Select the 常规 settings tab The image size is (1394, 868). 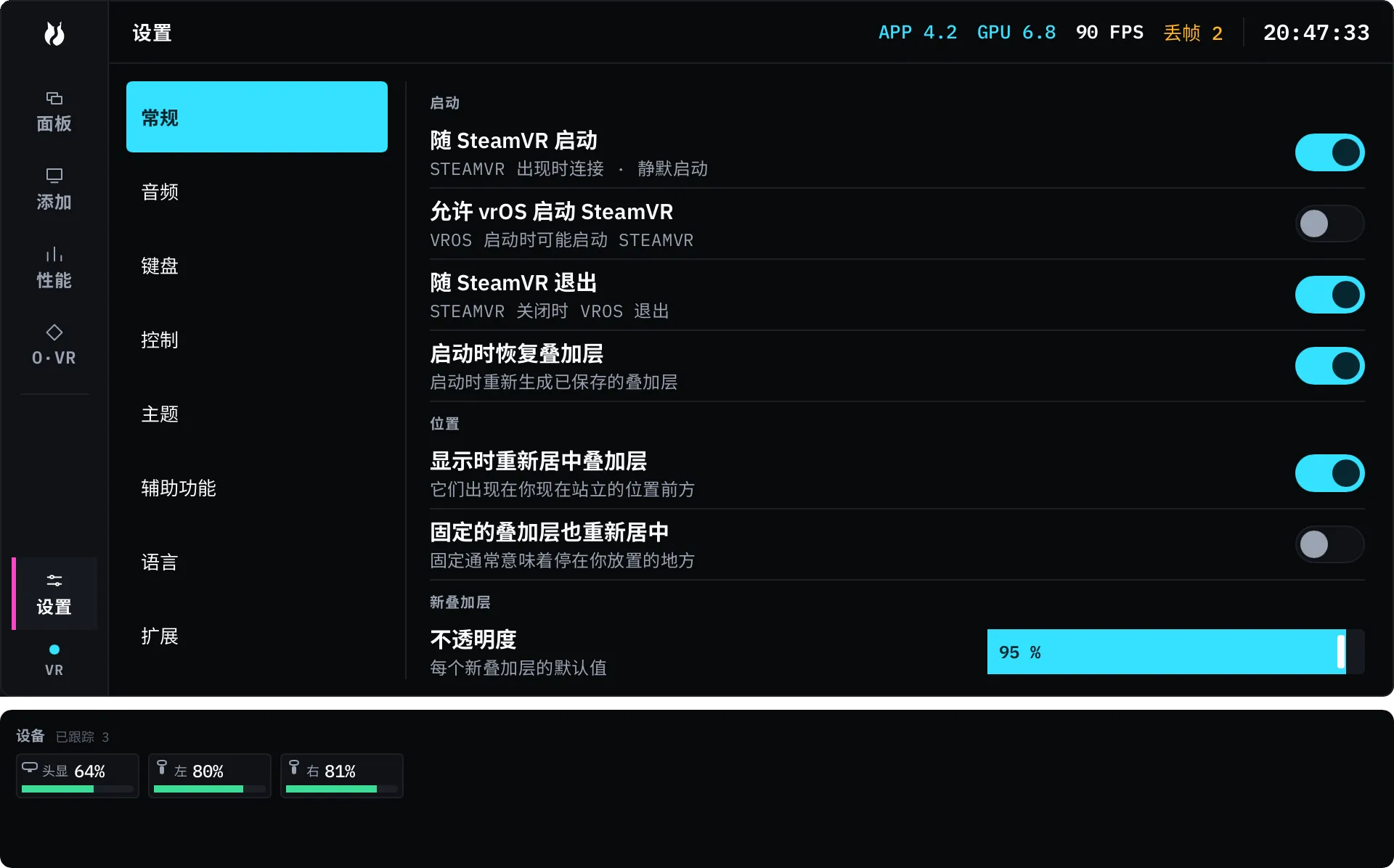tap(257, 117)
